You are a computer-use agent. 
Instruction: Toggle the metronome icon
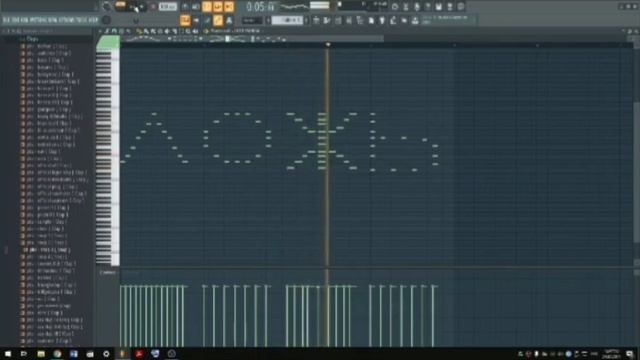pyautogui.click(x=185, y=7)
